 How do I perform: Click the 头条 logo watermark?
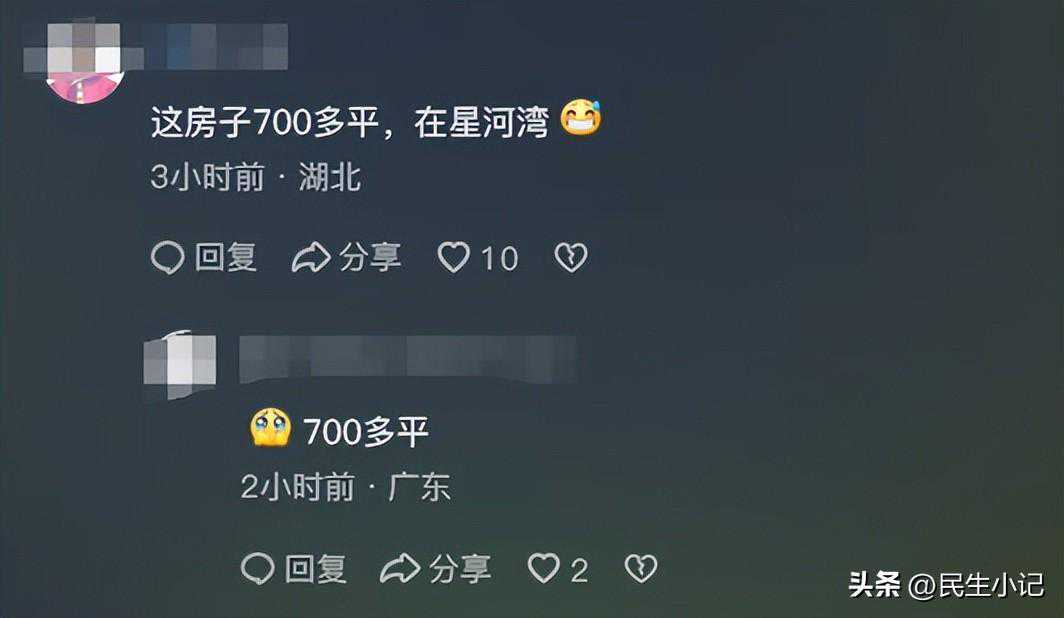coord(875,584)
